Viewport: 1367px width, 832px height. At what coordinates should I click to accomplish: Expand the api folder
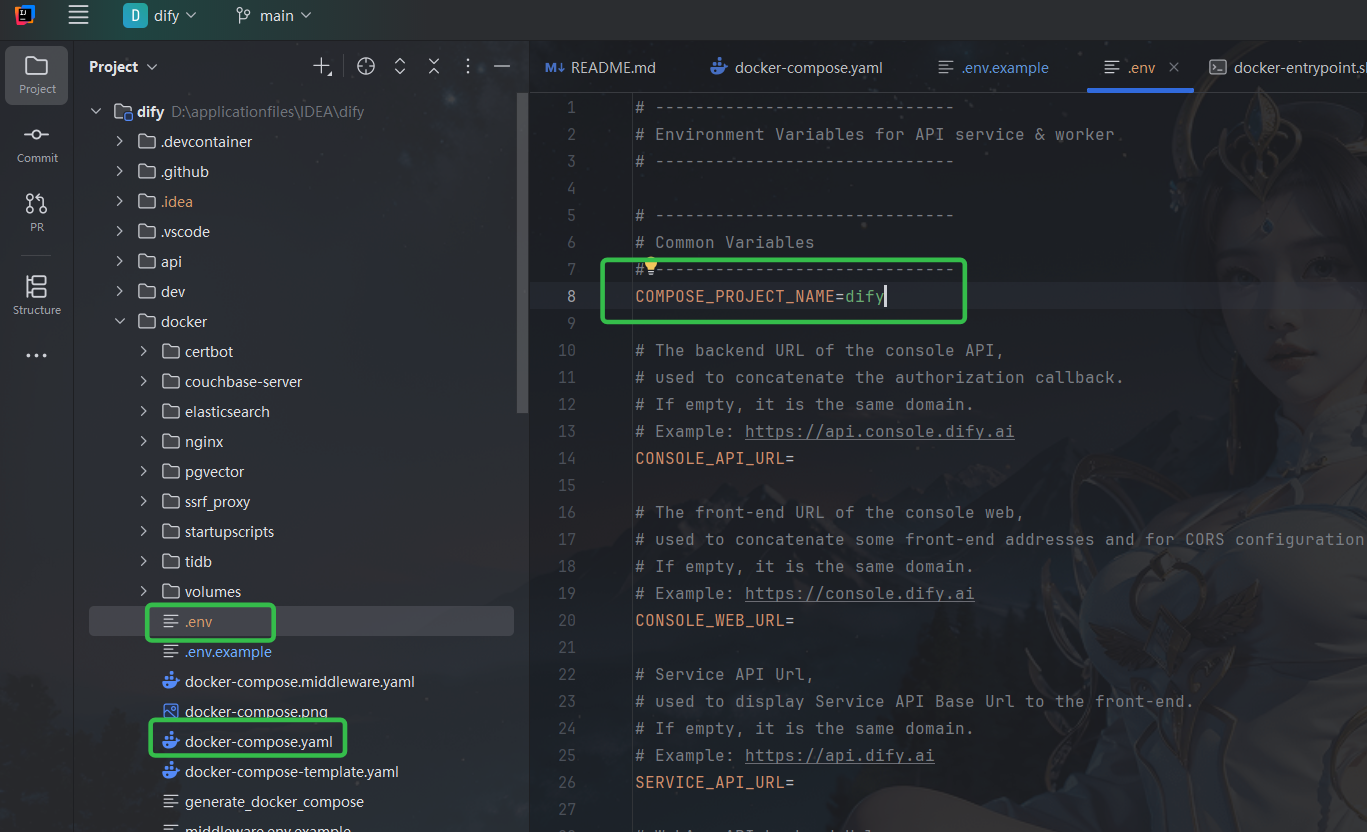click(120, 262)
